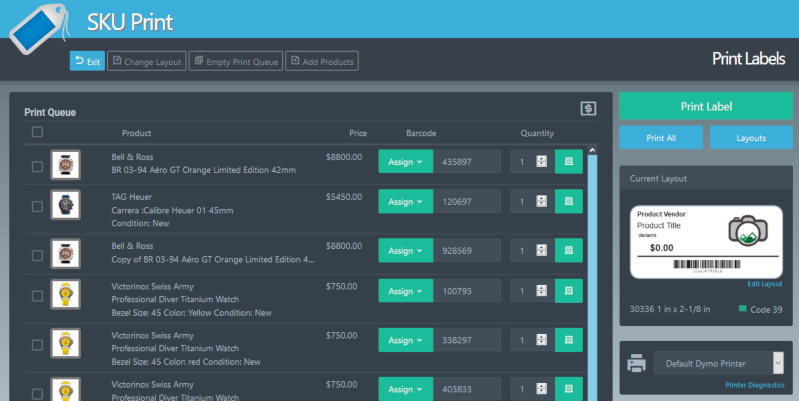
Task: Adjust quantity stepper for barcode 338297 row
Action: [541, 340]
